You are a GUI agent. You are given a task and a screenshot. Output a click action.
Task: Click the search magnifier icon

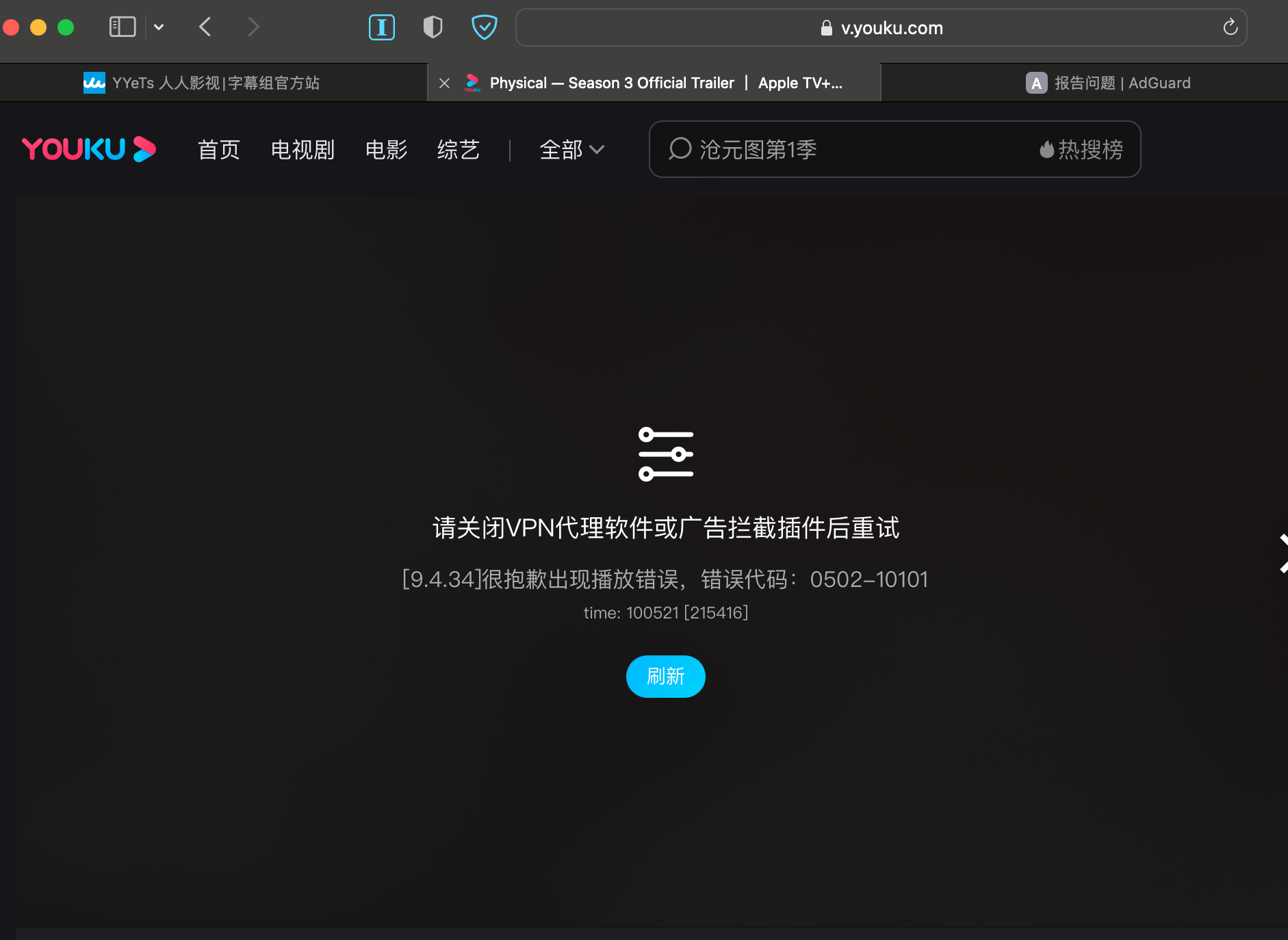680,149
